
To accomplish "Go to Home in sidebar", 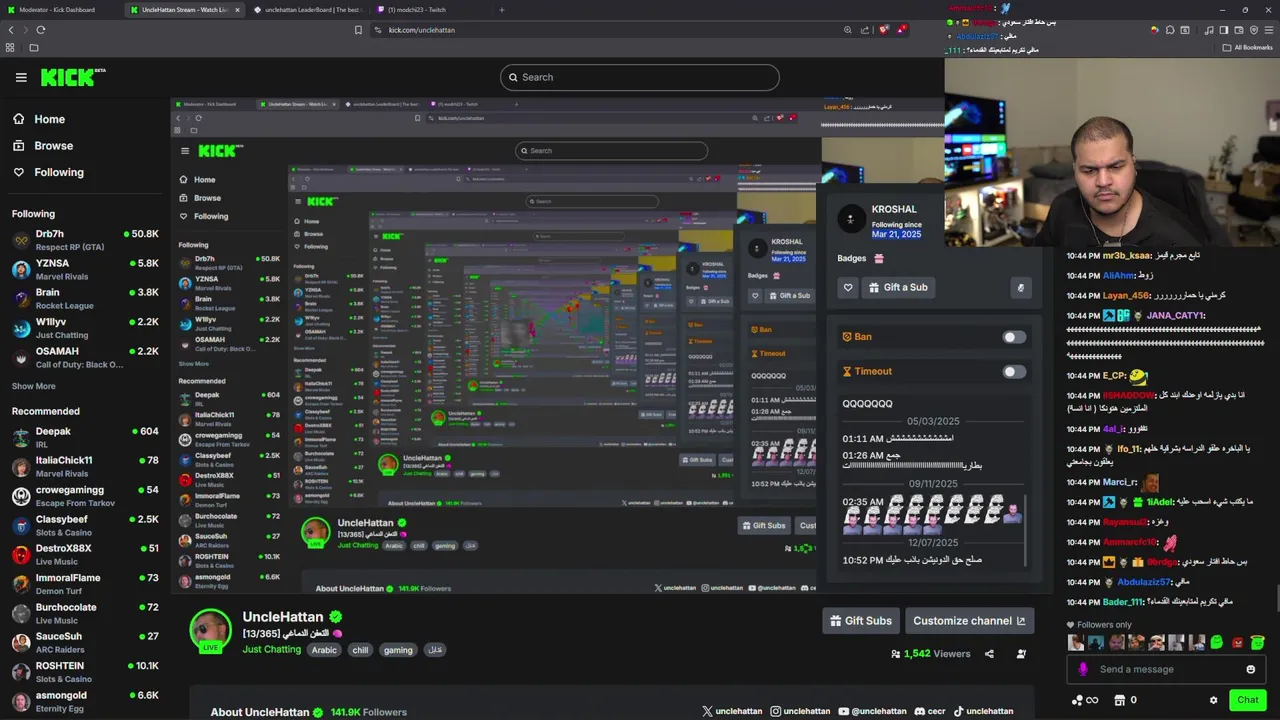I will tap(40, 119).
